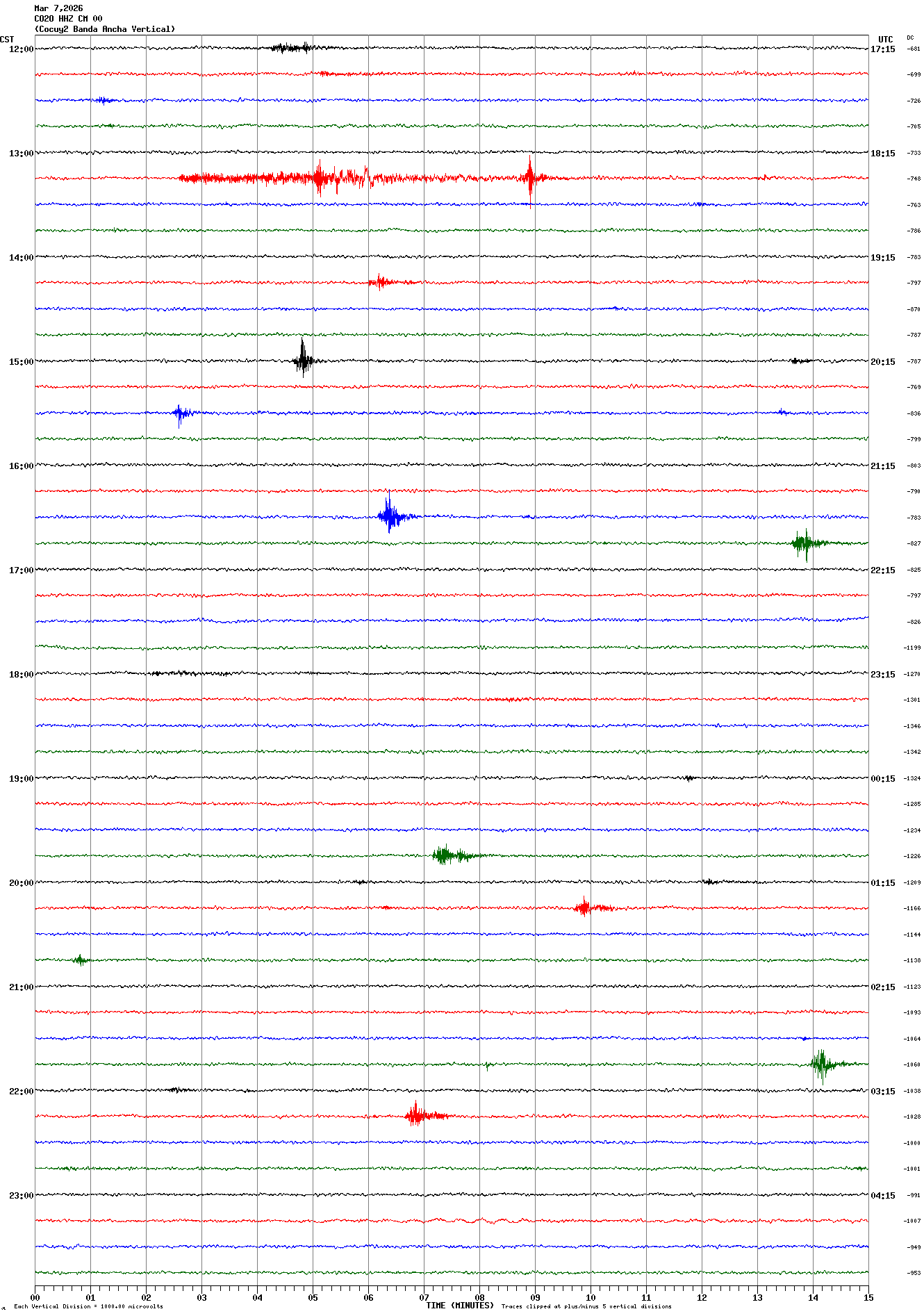Click the CST timezone header
Viewport: 924px width, 1316px height.
coord(7,40)
